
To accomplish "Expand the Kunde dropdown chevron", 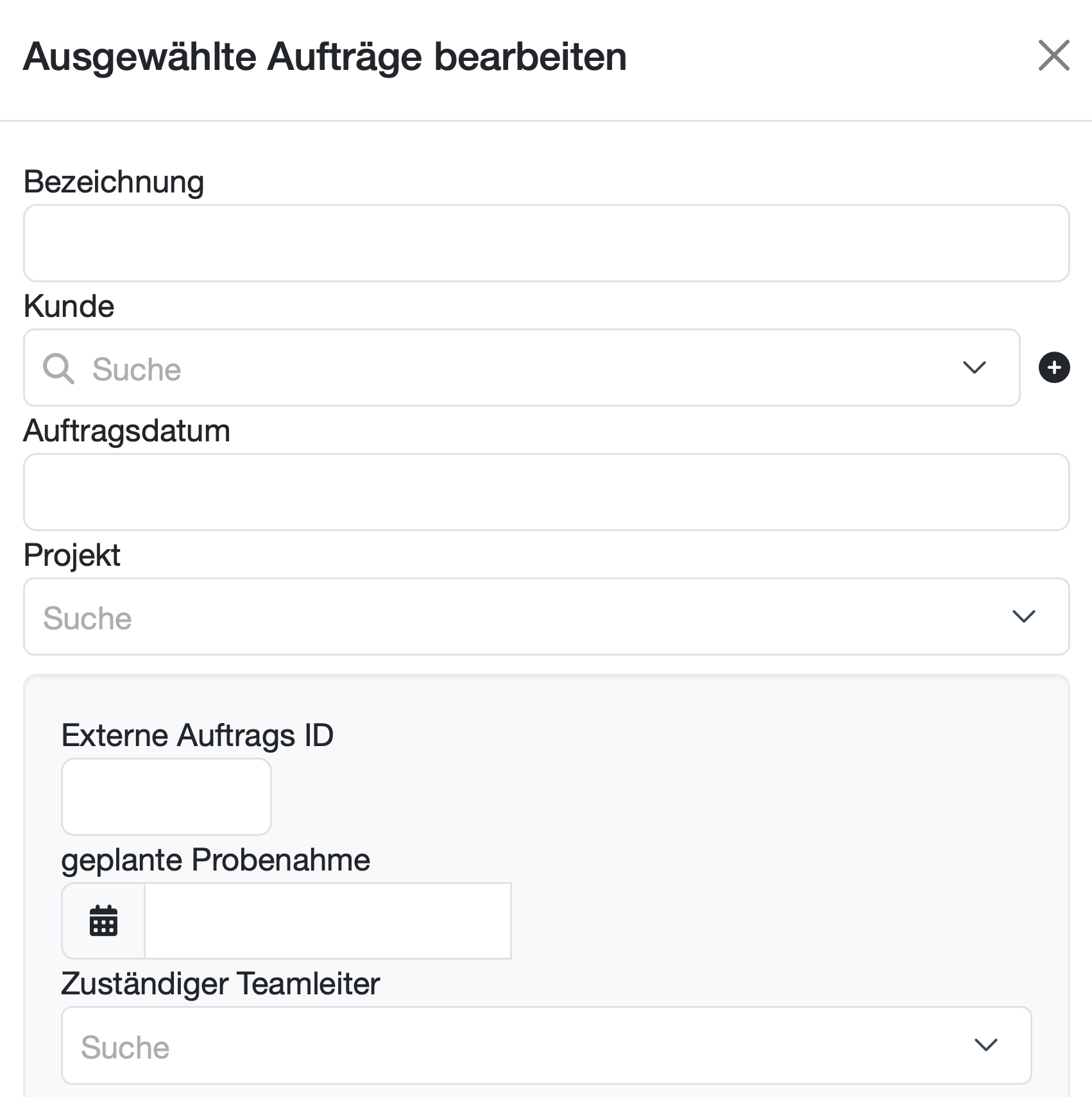I will click(974, 368).
